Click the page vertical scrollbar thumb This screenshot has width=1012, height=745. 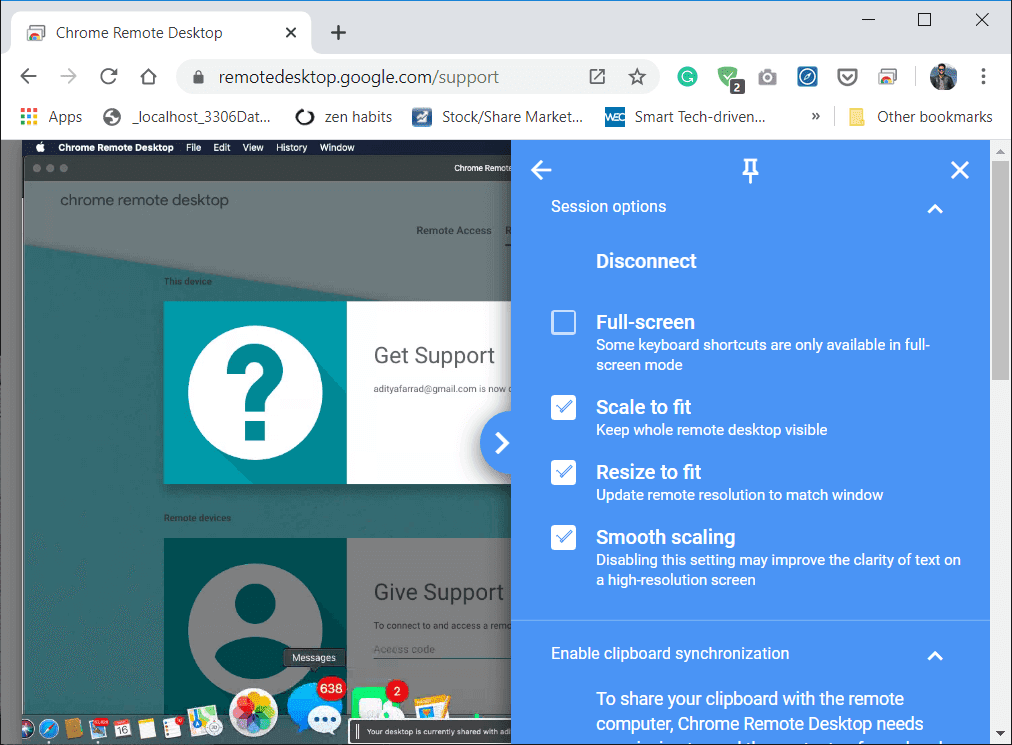coord(1000,270)
